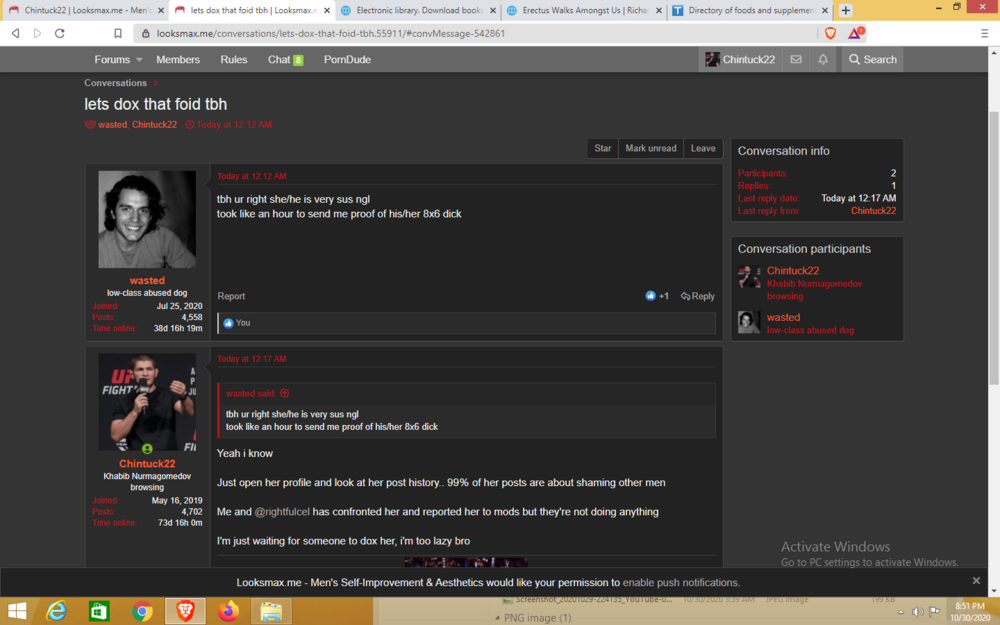The image size is (1000, 625).
Task: Open the Members page
Action: pos(178,59)
